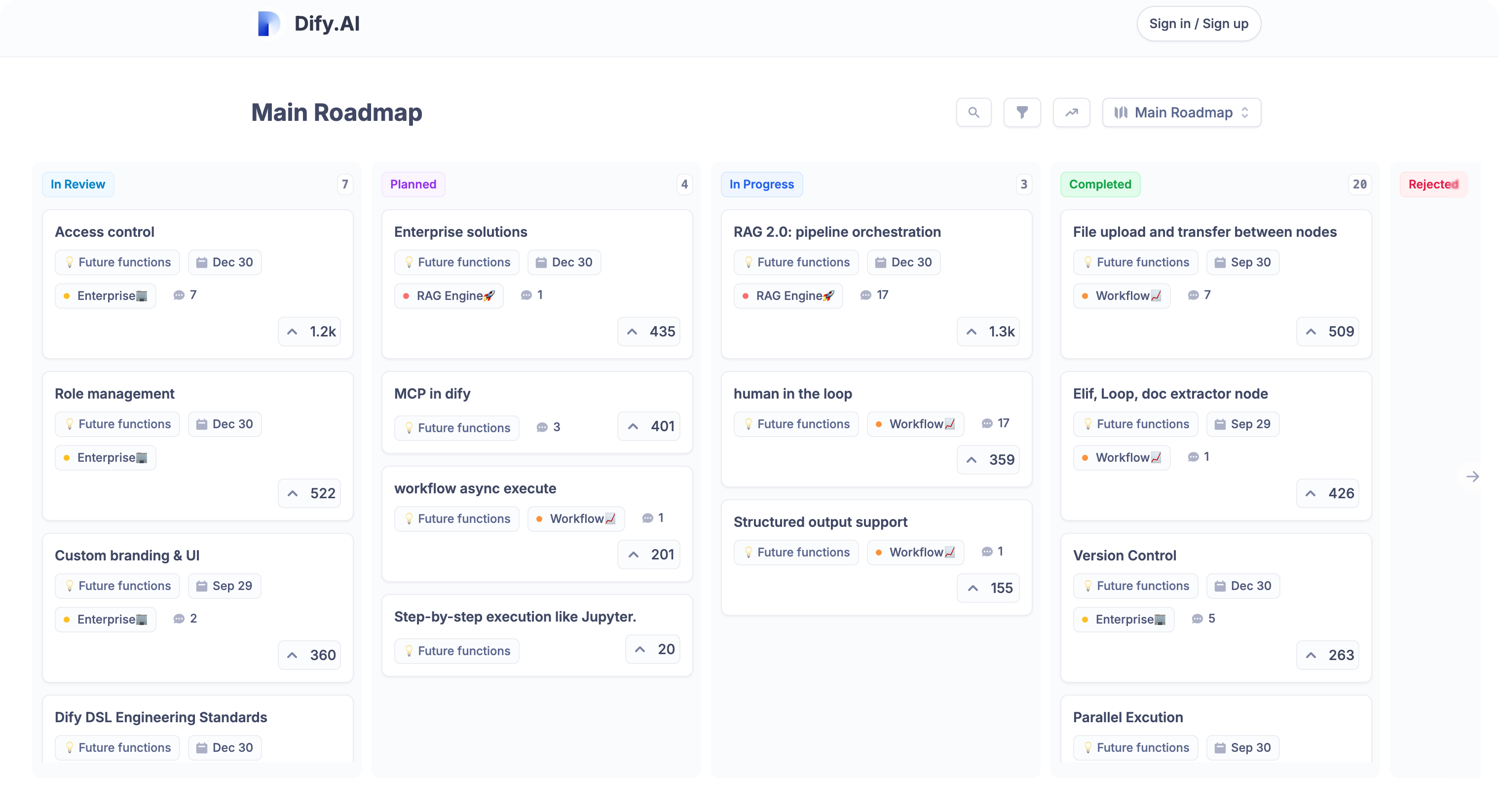1498x812 pixels.
Task: Upvote the Access control post
Action: pos(310,332)
